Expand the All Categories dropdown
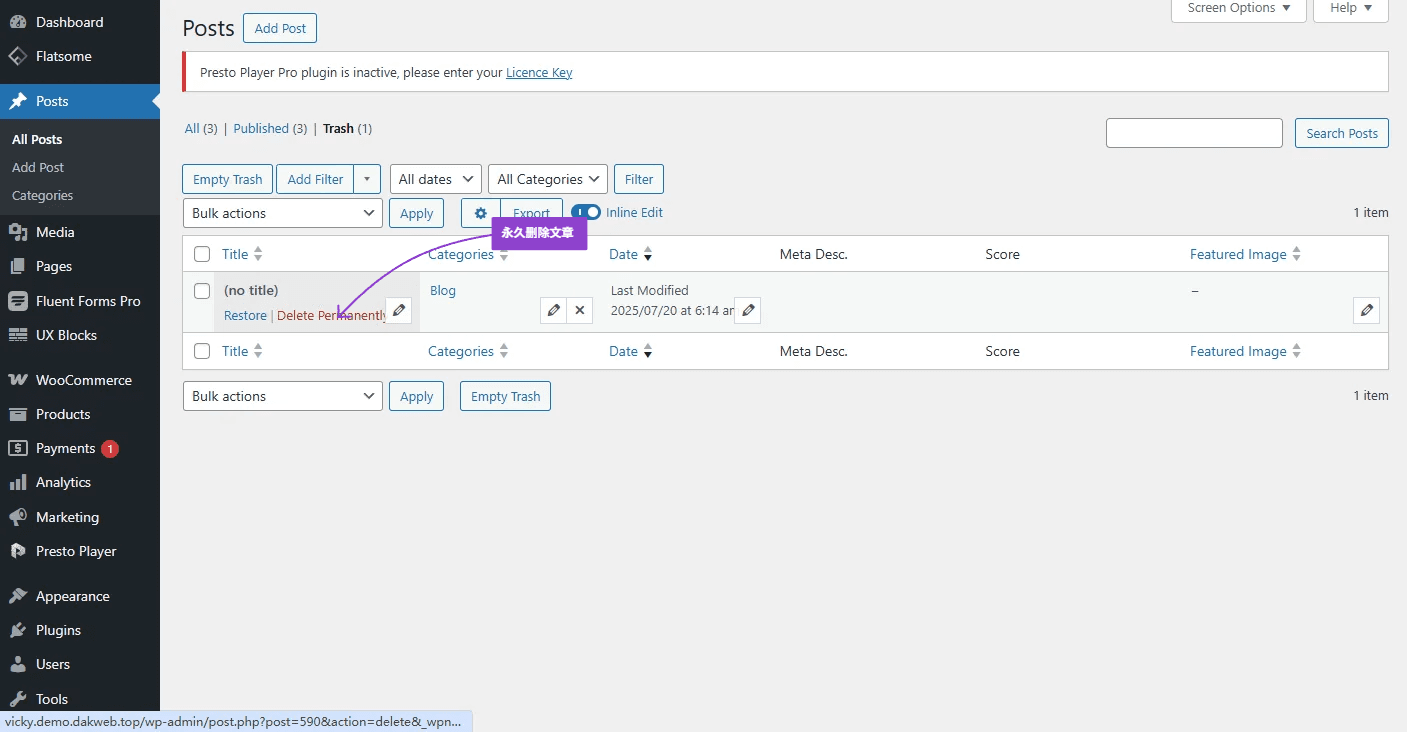 (548, 179)
